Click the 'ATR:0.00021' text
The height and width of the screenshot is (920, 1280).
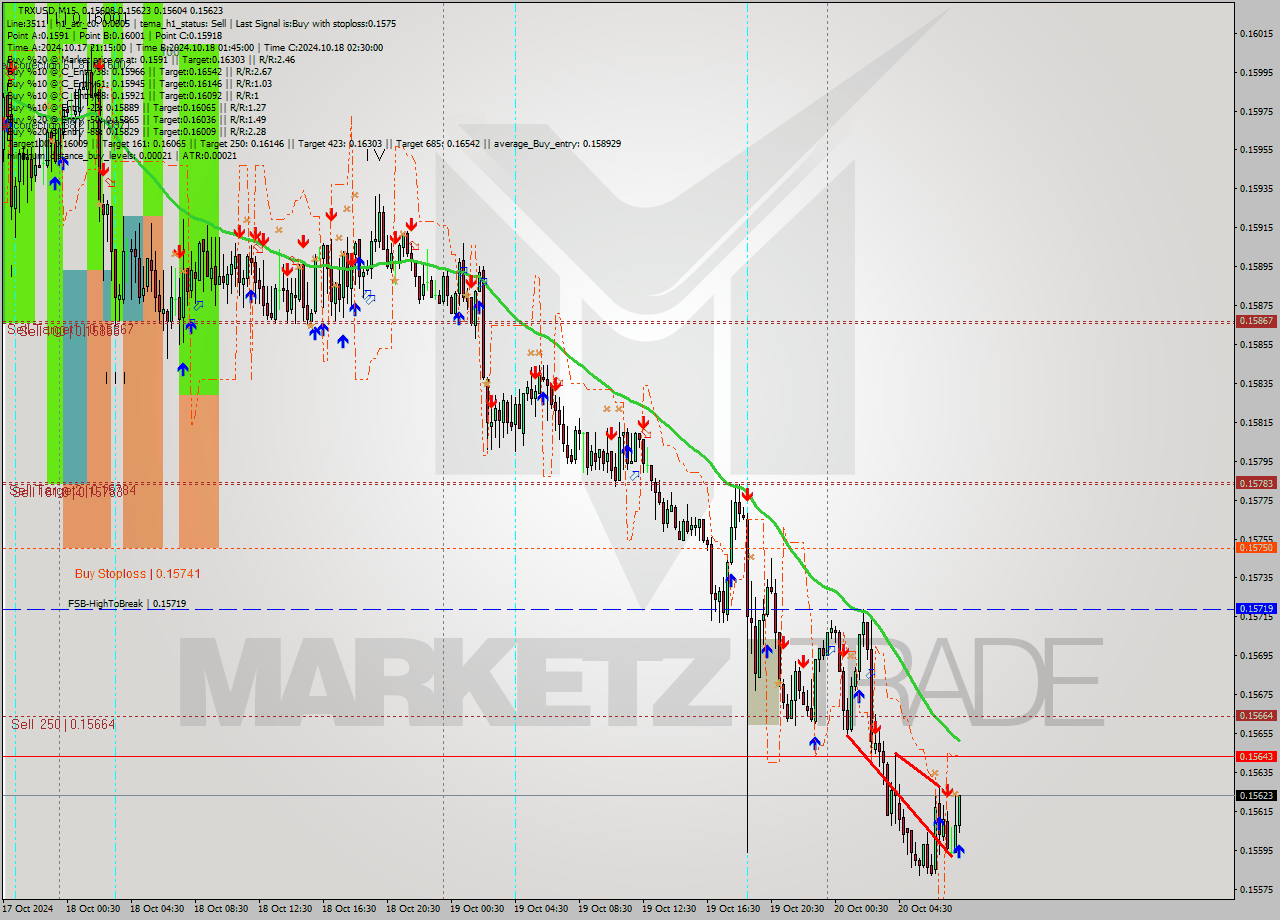click(x=208, y=155)
